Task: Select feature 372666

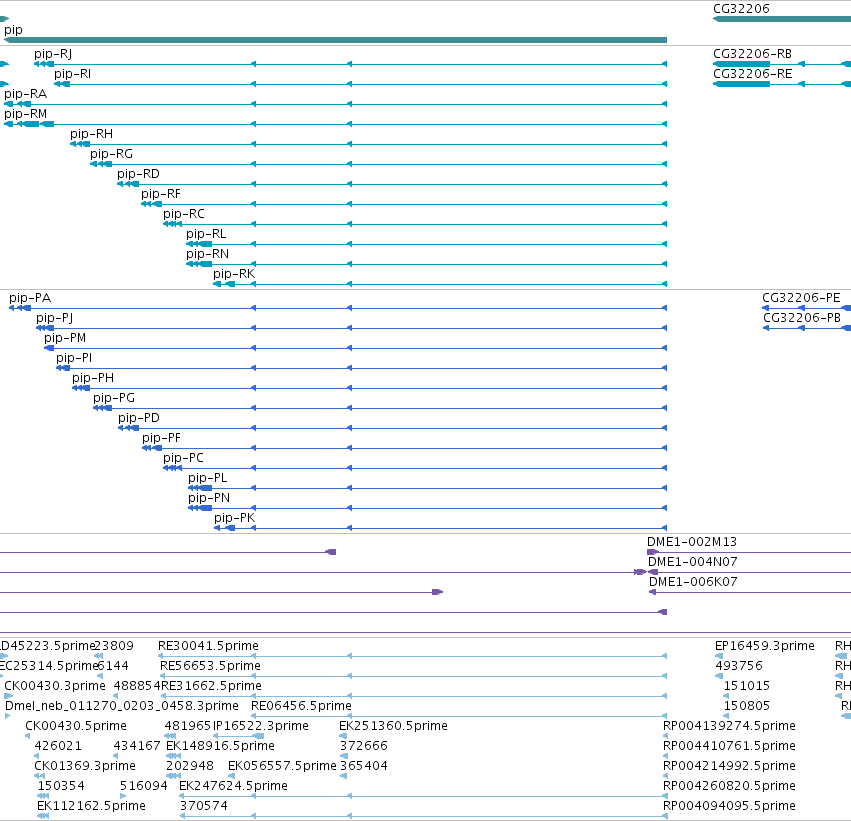Action: coord(364,746)
